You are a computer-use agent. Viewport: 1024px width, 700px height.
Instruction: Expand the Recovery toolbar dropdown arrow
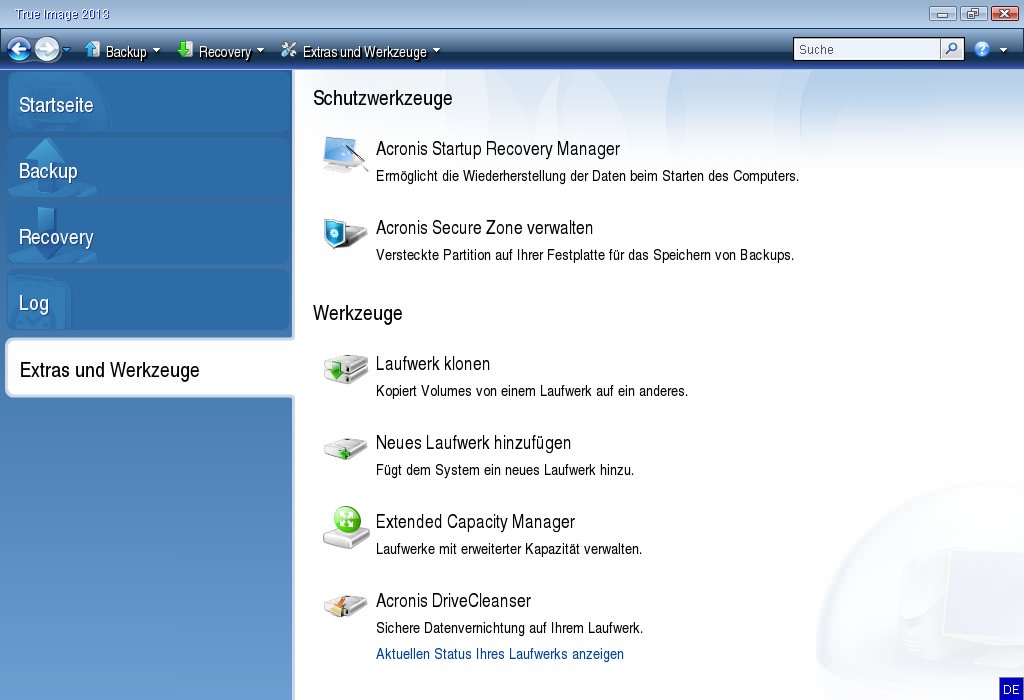pos(261,50)
